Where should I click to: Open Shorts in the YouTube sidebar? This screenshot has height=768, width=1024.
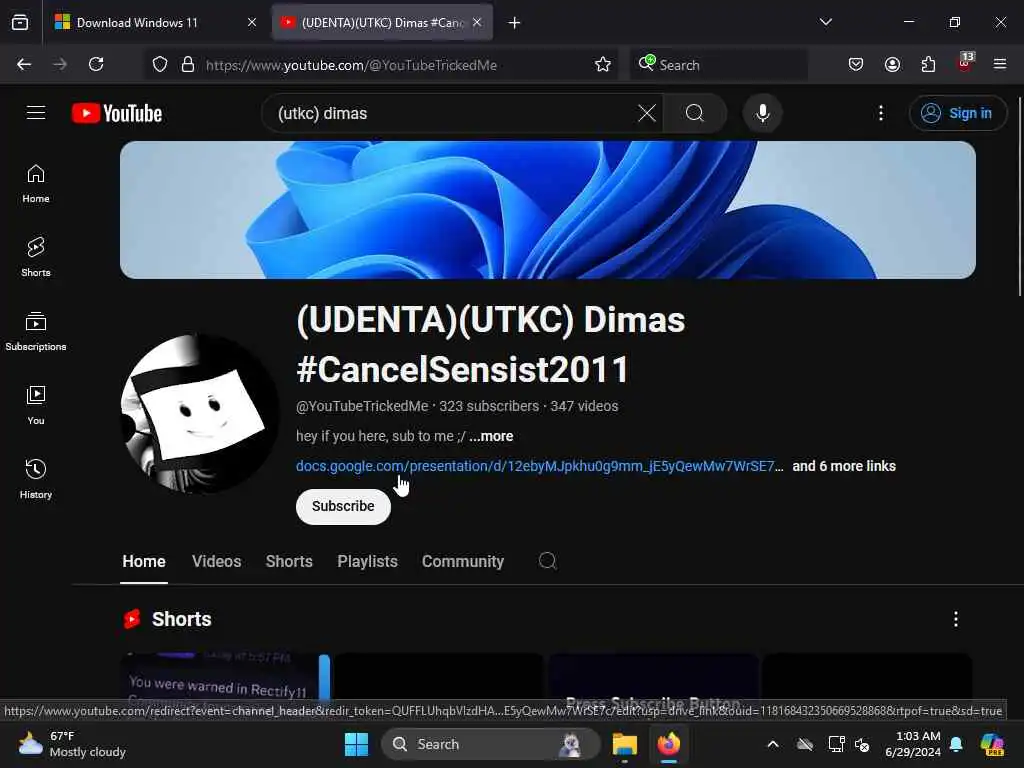point(36,257)
